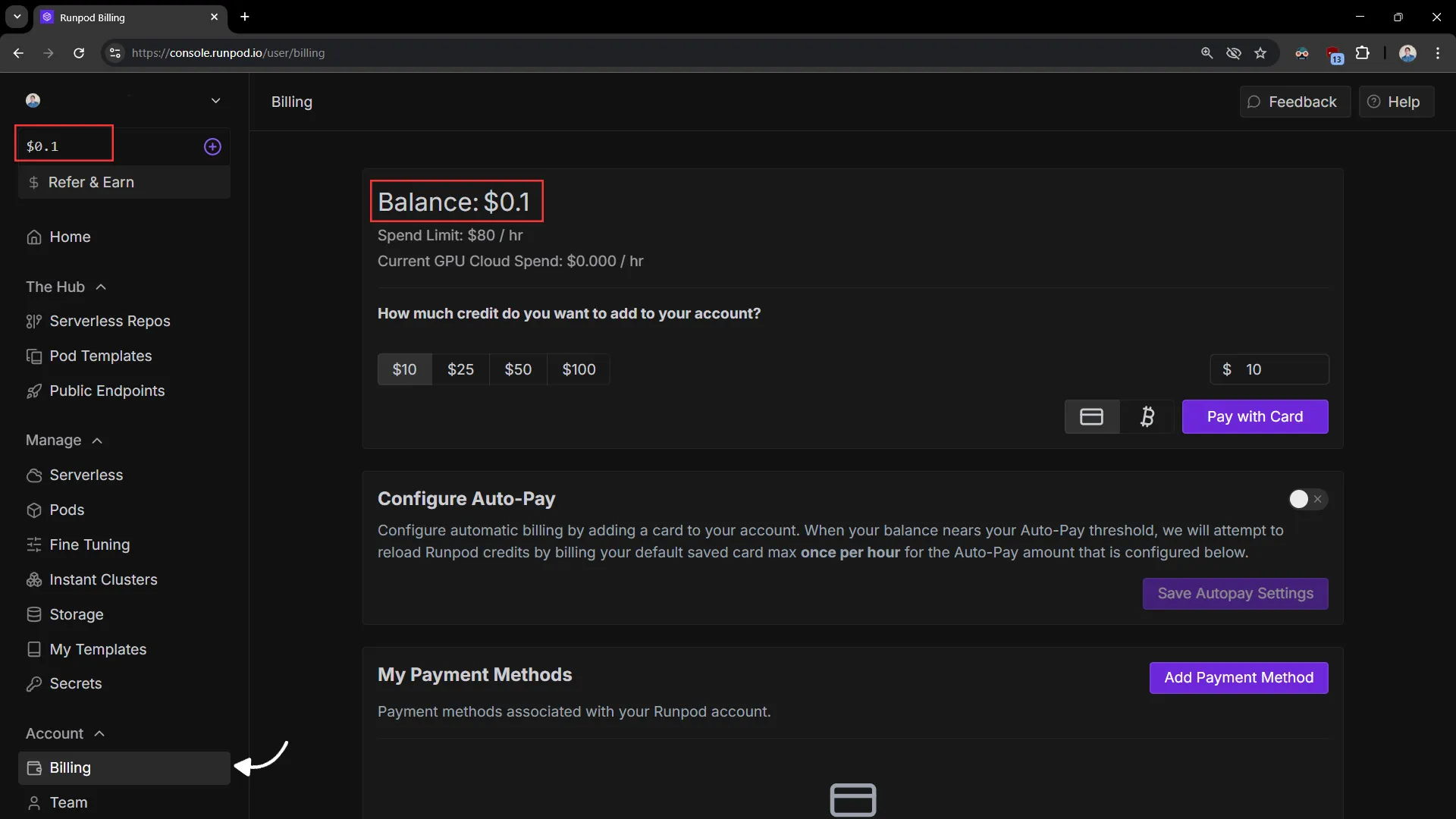
Task: Select the Bitcoin payment method icon
Action: coord(1147,416)
